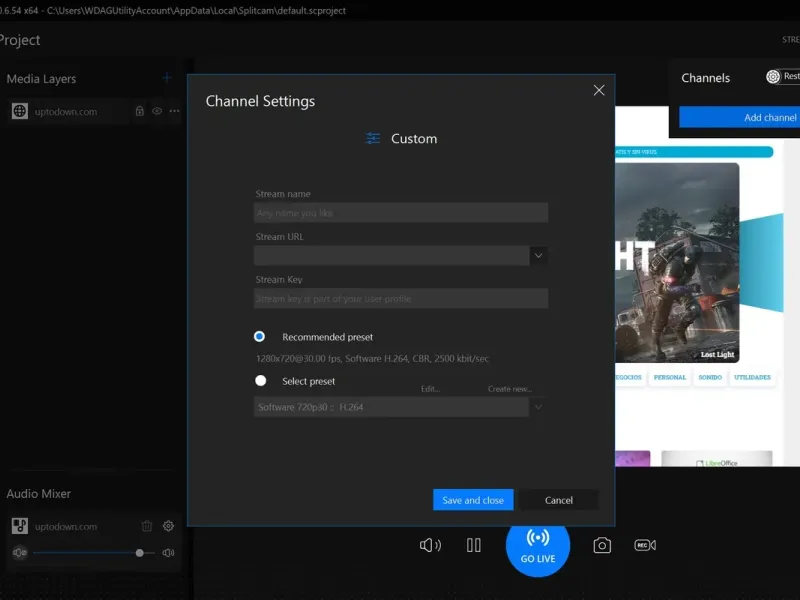The image size is (800, 600).
Task: Choose the Select preset radio option
Action: (261, 381)
